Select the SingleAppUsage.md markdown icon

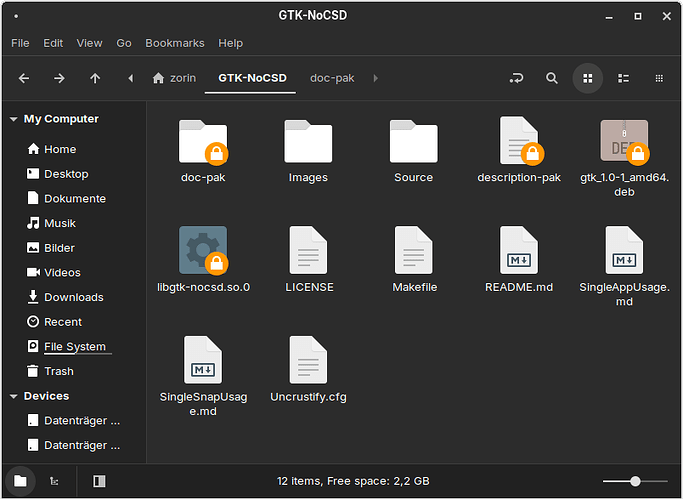click(624, 250)
